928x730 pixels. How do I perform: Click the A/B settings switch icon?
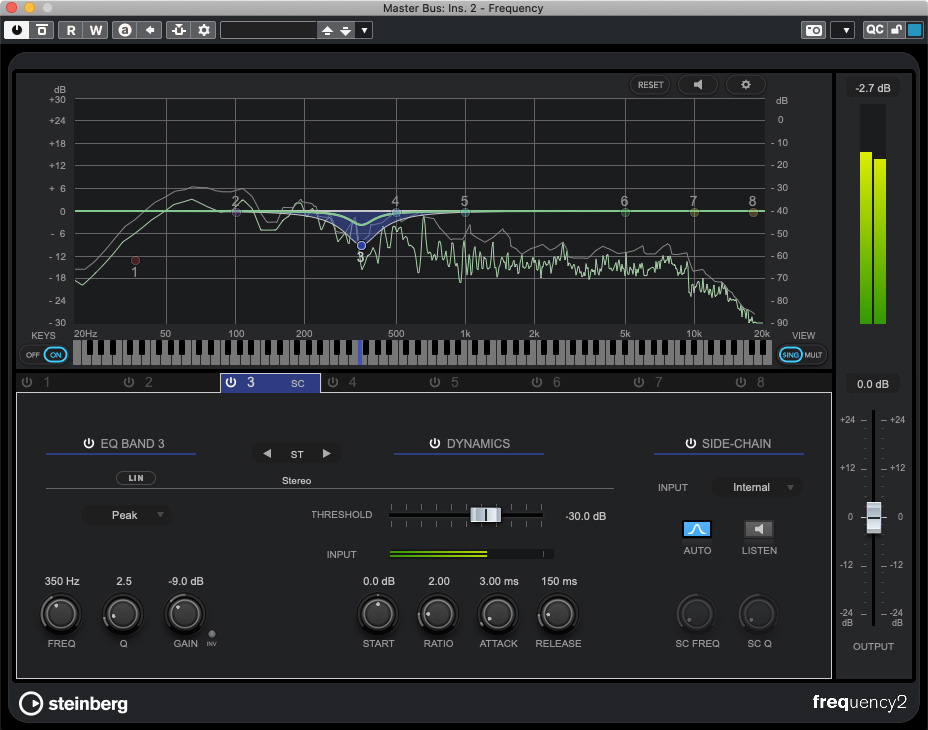(x=124, y=30)
